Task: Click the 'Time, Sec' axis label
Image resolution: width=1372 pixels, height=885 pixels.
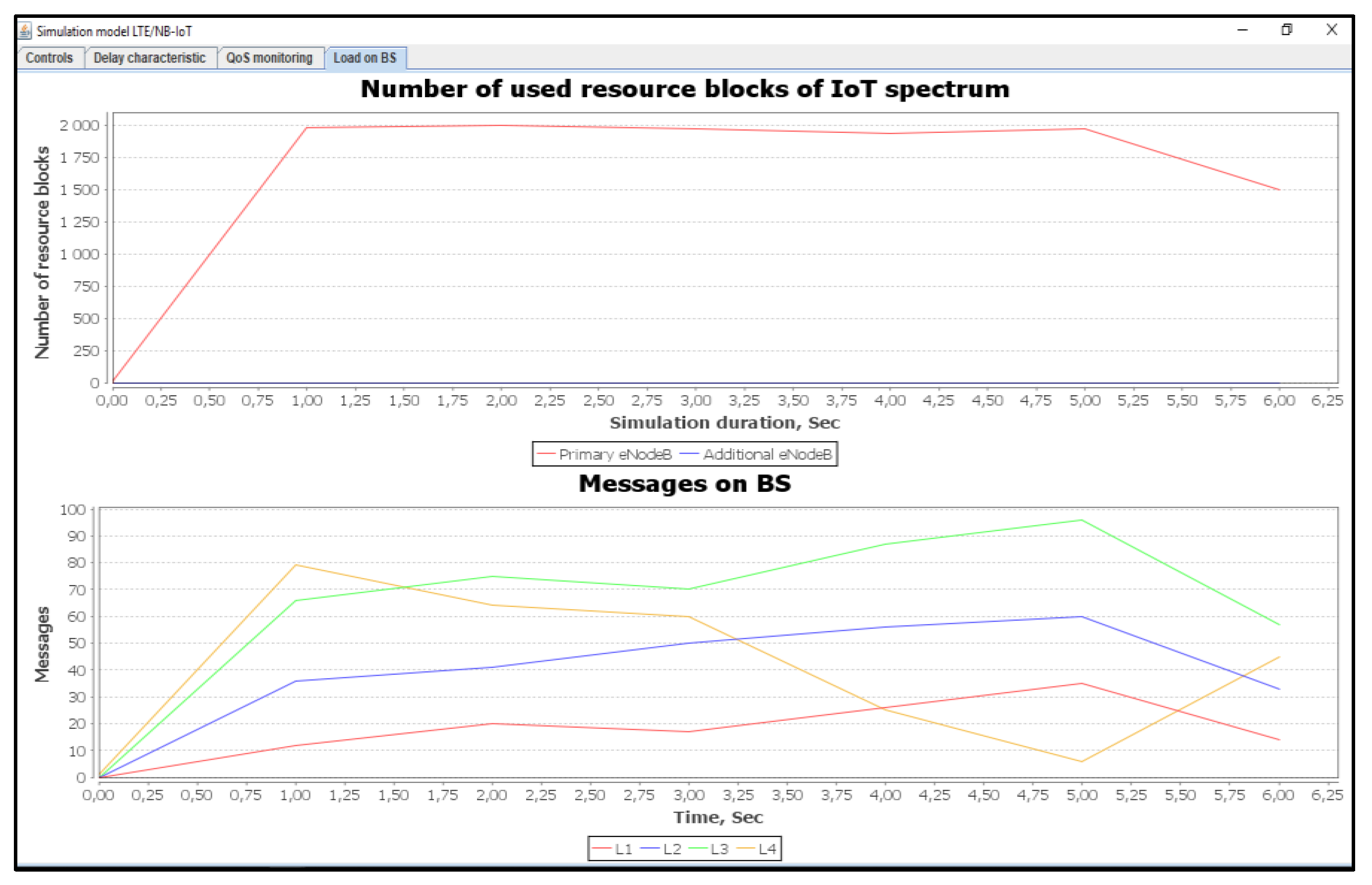Action: 718,818
